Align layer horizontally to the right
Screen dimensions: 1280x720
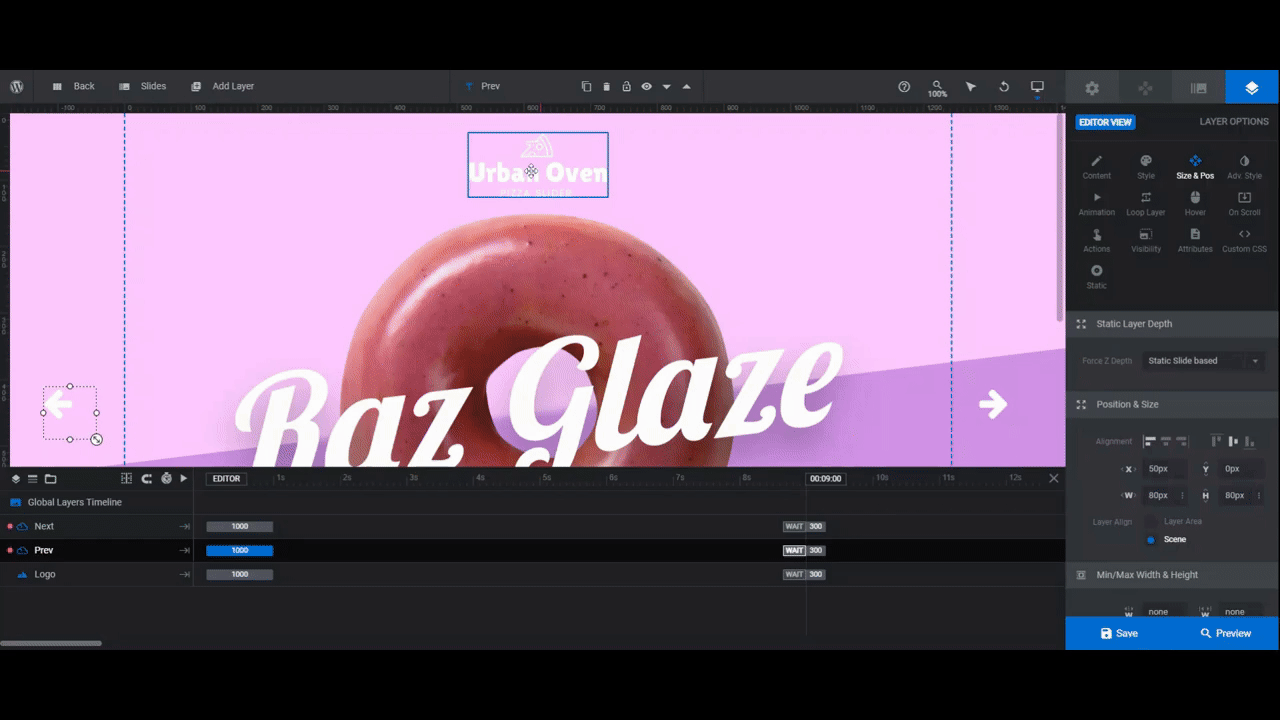pyautogui.click(x=1181, y=441)
